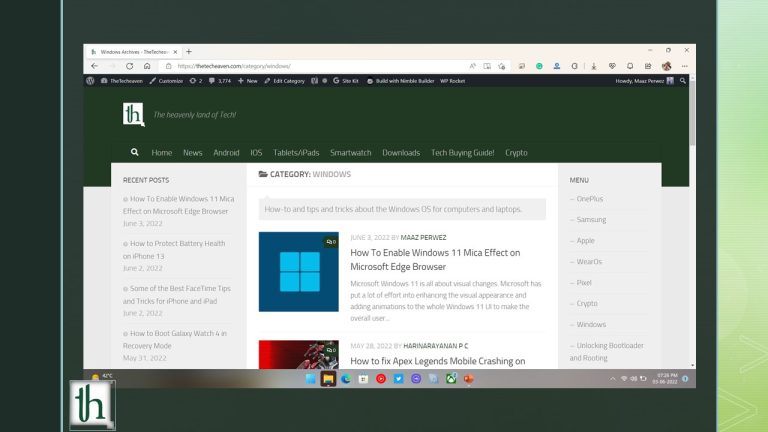Open Samsung in sidebar menu

[x=591, y=219]
